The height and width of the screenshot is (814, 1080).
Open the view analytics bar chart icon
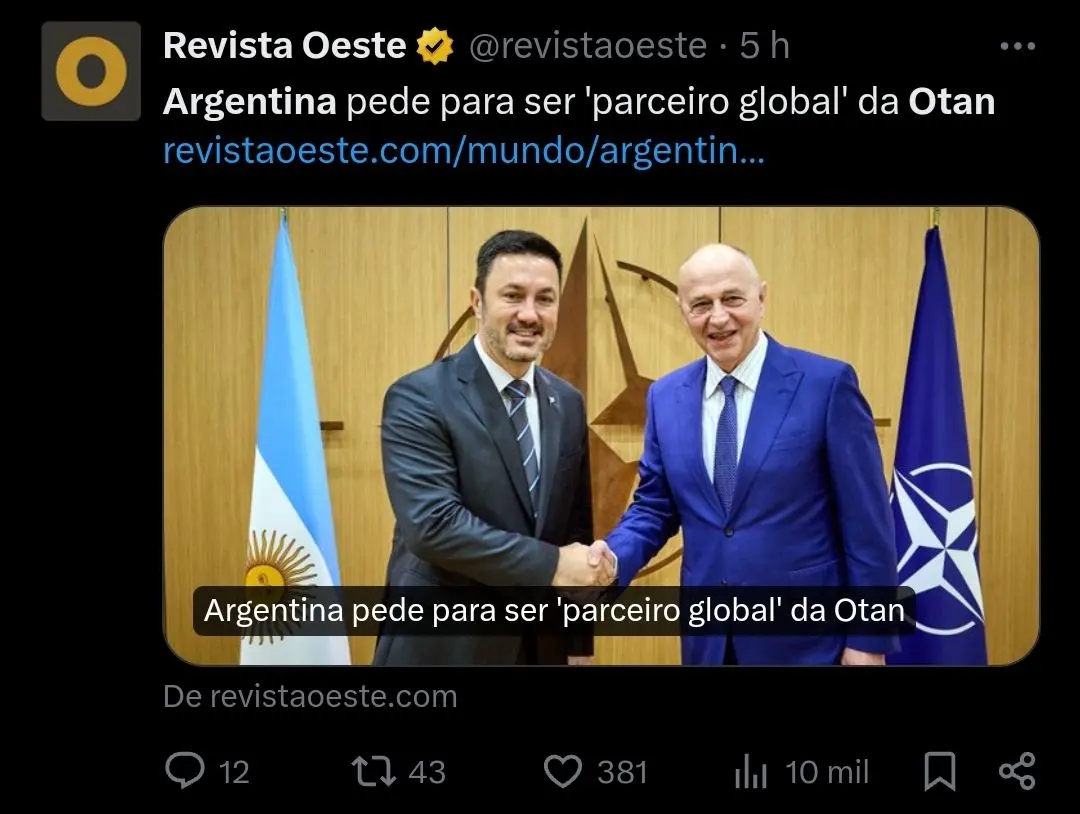click(751, 771)
